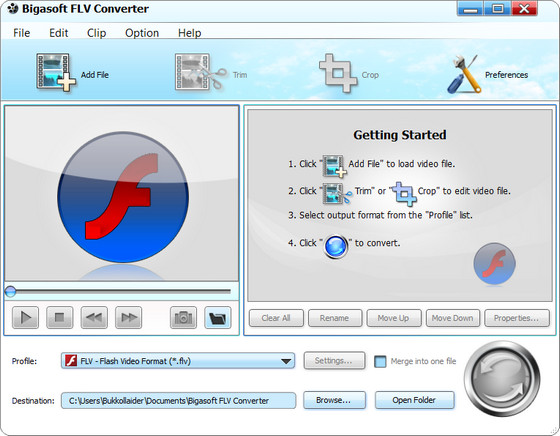
Task: Click the rewind playback button
Action: tap(94, 317)
